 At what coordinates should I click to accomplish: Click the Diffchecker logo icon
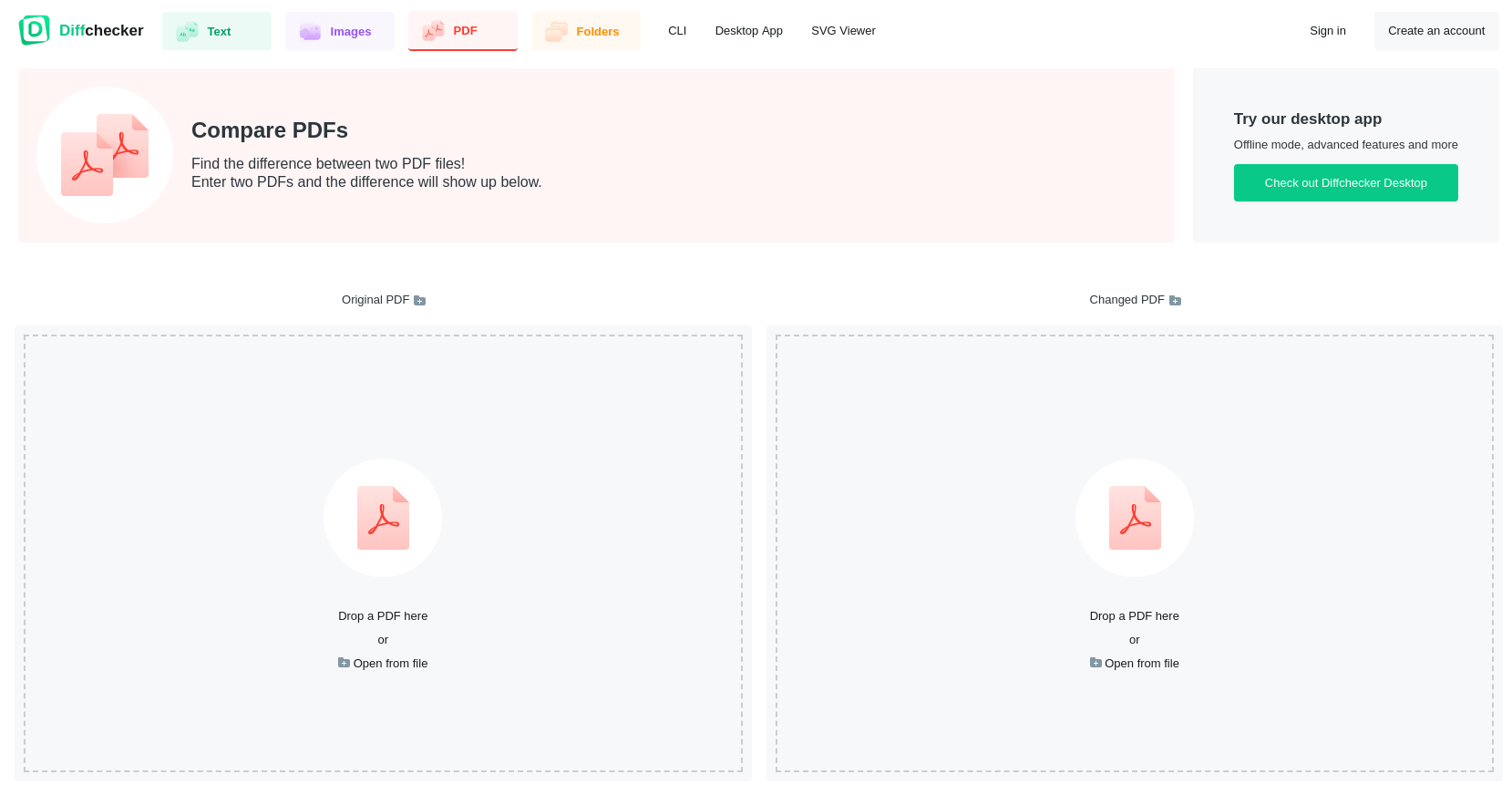(34, 30)
